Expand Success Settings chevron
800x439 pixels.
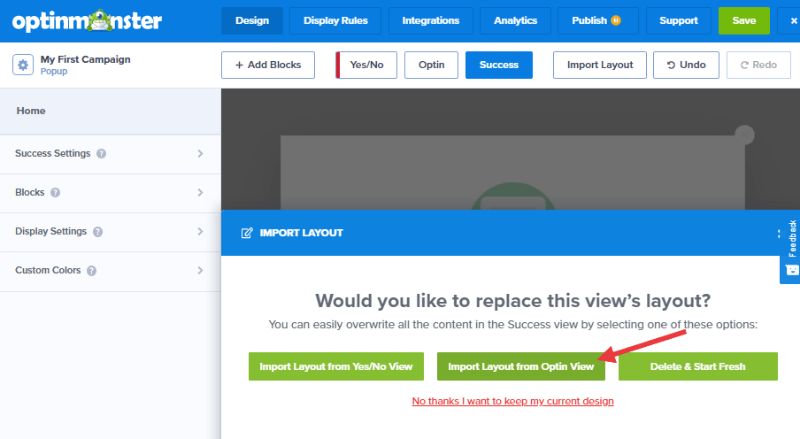pyautogui.click(x=200, y=154)
